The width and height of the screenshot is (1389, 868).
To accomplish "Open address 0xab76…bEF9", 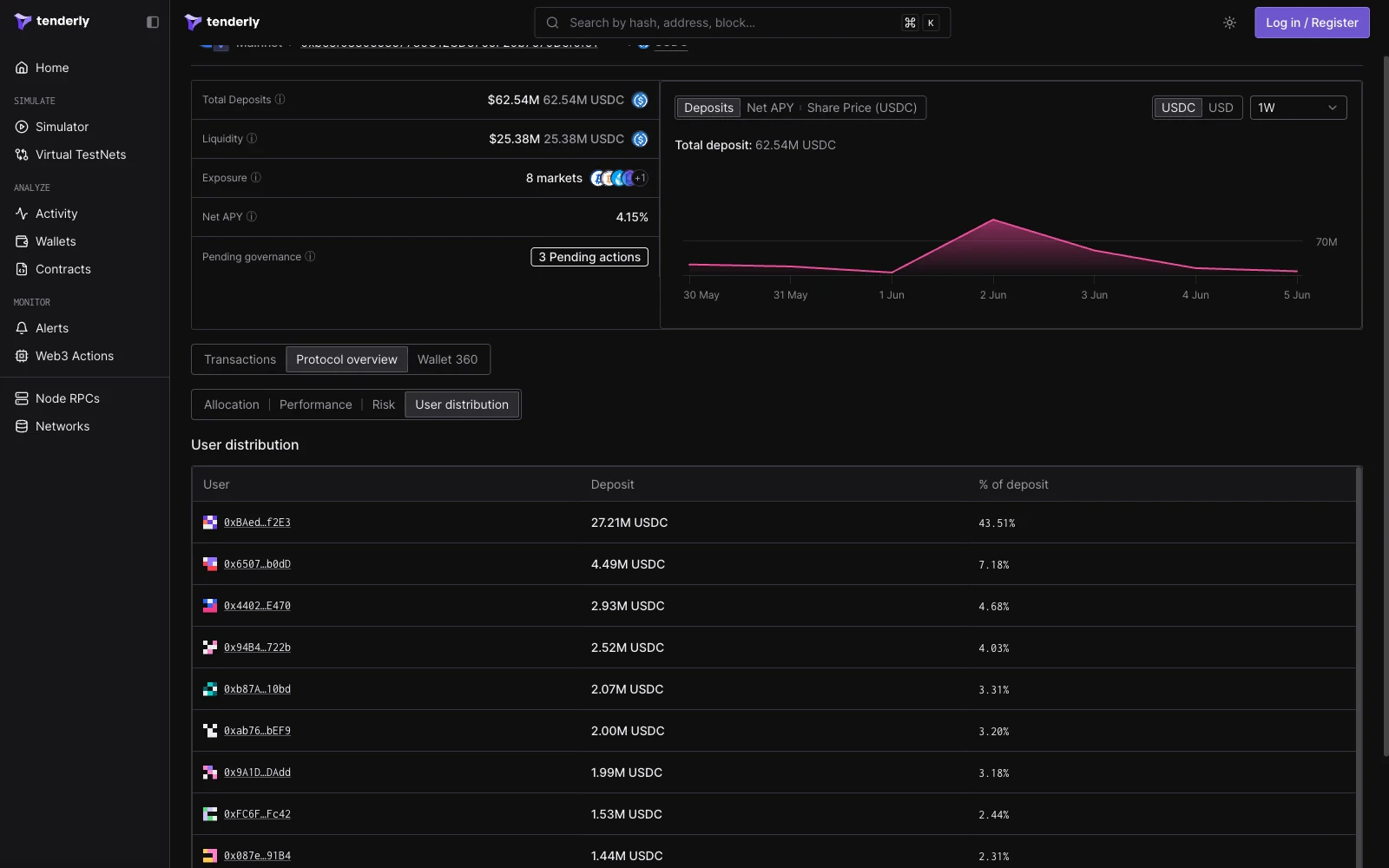I will point(257,731).
